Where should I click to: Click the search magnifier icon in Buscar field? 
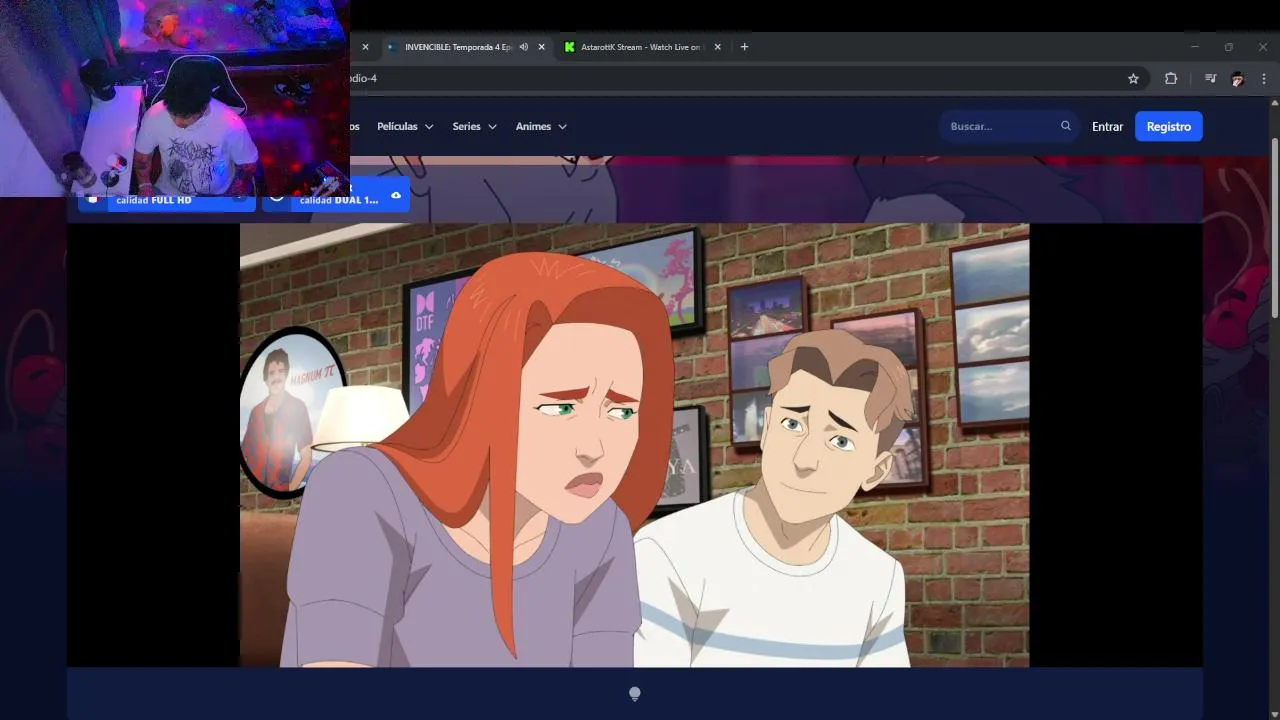pyautogui.click(x=1066, y=126)
